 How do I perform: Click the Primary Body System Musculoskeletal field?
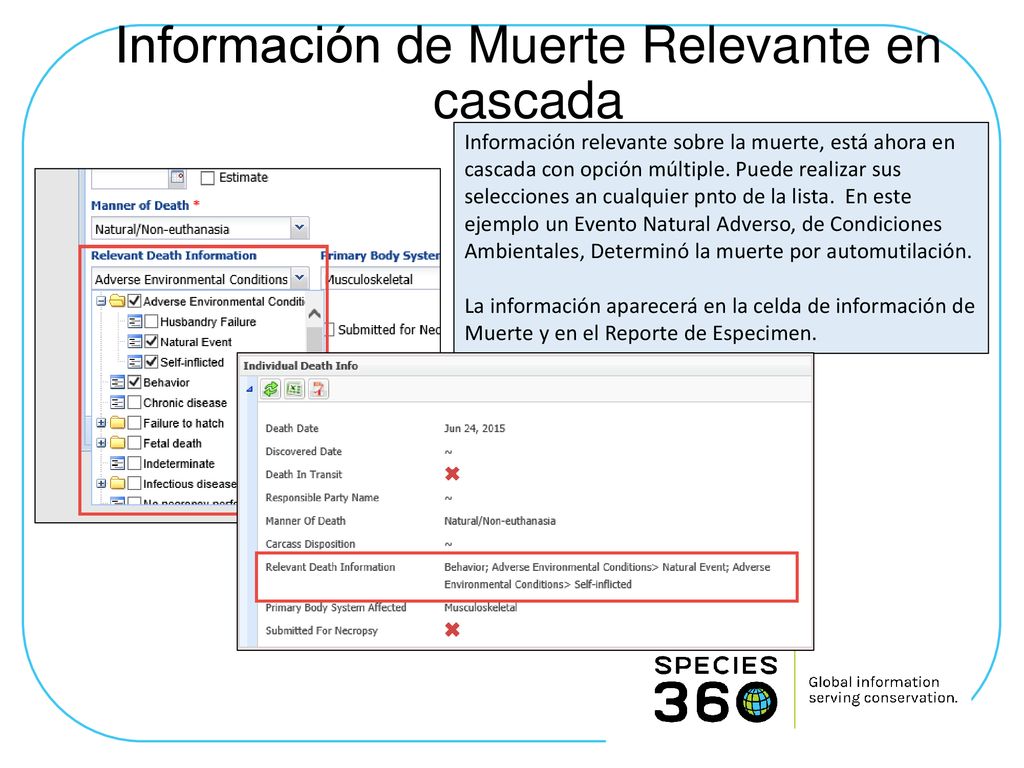point(381,279)
